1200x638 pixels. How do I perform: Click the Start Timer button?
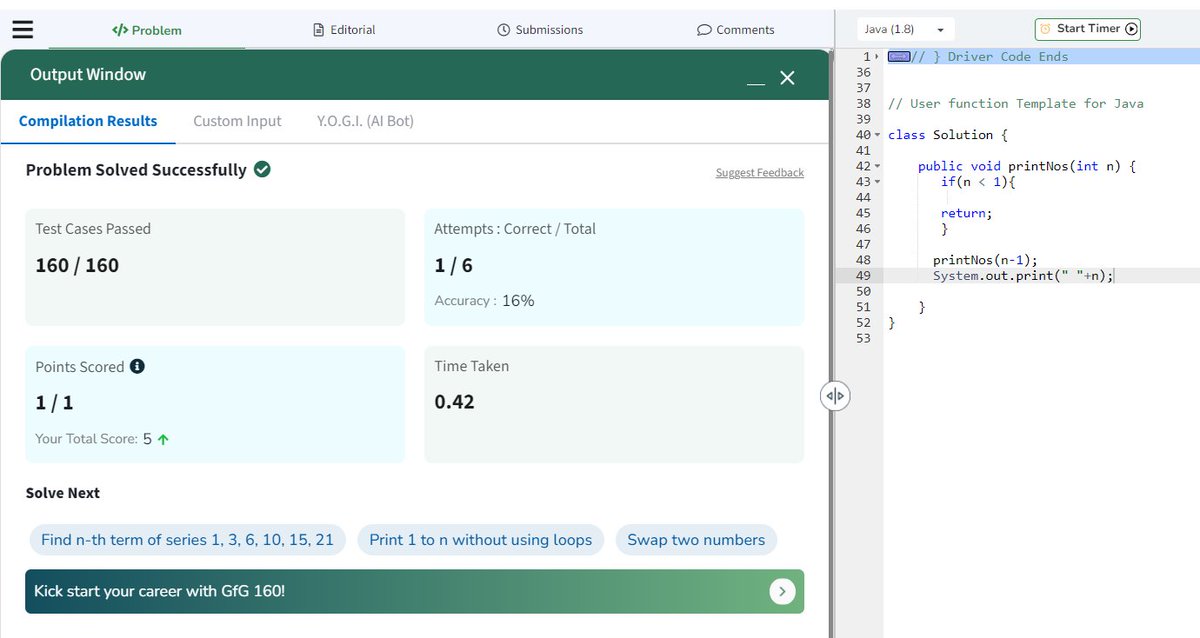(x=1088, y=29)
